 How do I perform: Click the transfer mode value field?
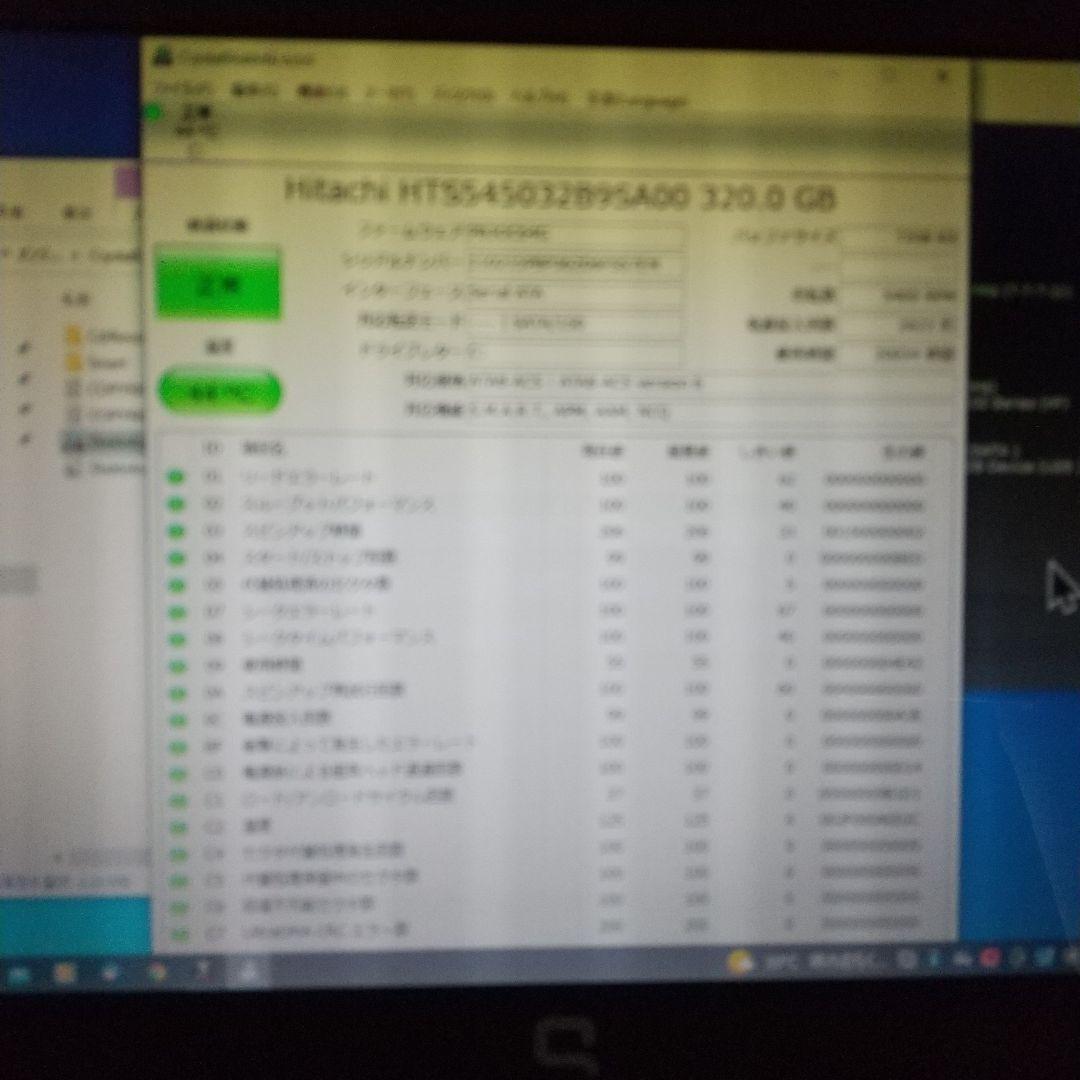574,323
